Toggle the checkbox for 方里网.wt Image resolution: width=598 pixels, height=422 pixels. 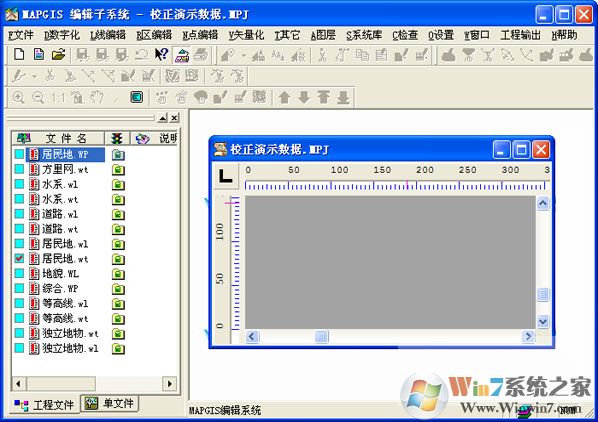point(19,169)
